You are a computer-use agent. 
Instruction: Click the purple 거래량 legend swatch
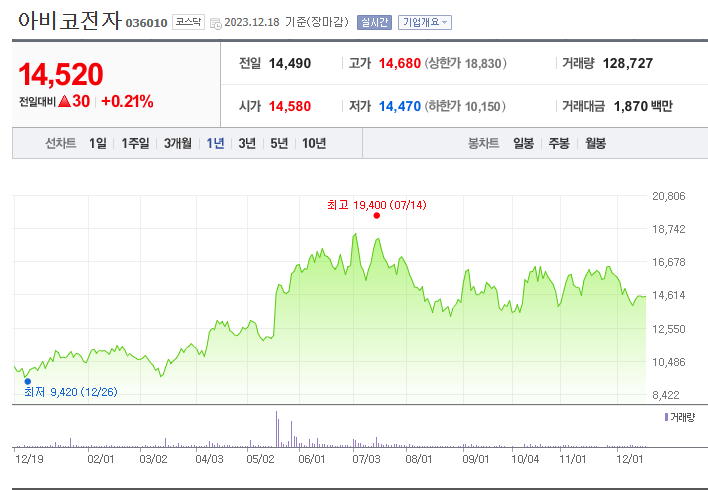coord(666,417)
